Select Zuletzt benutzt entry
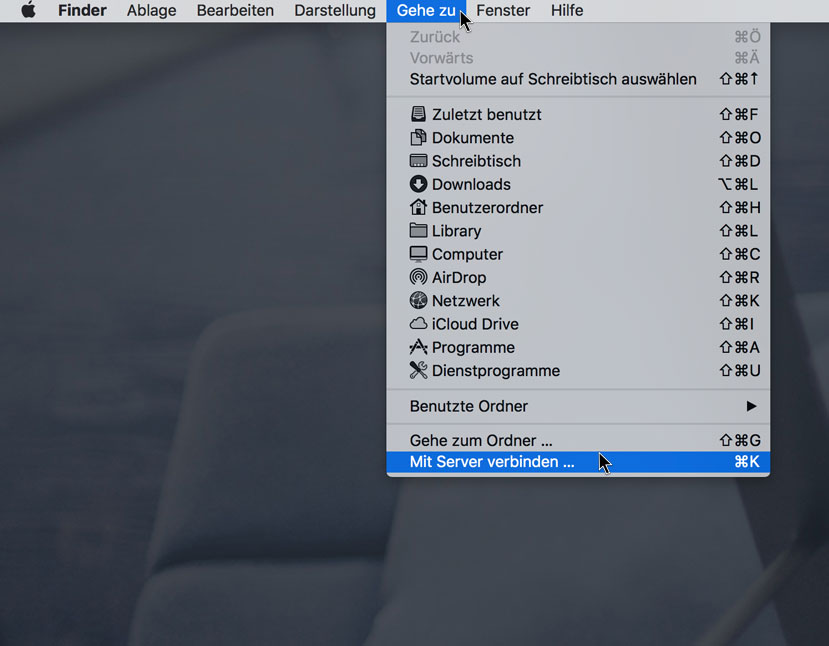Image resolution: width=829 pixels, height=646 pixels. (578, 114)
